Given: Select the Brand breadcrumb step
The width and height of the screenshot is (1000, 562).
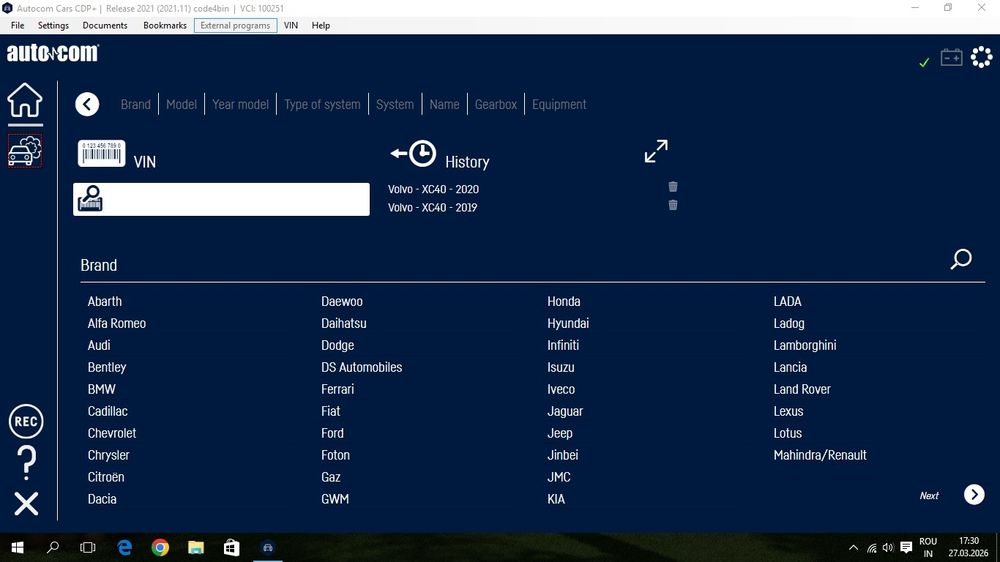Looking at the screenshot, I should coord(136,104).
